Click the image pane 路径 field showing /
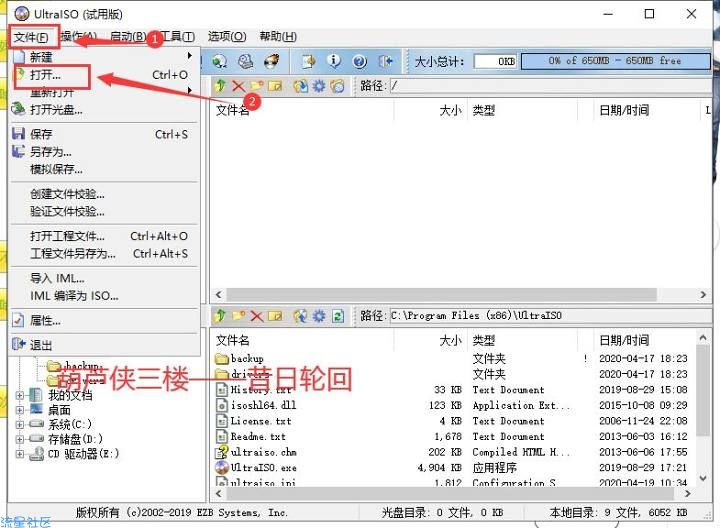Viewport: 720px width, 528px height. pos(550,86)
